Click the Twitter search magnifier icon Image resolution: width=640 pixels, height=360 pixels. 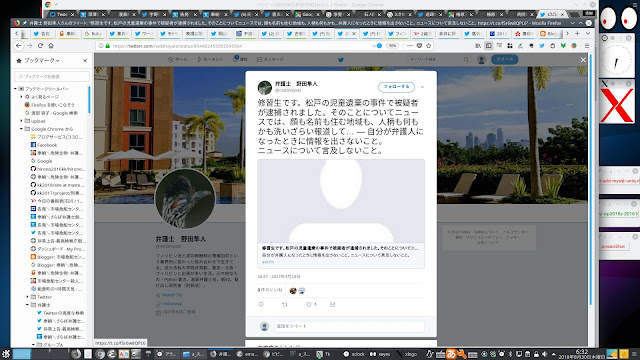tap(466, 60)
